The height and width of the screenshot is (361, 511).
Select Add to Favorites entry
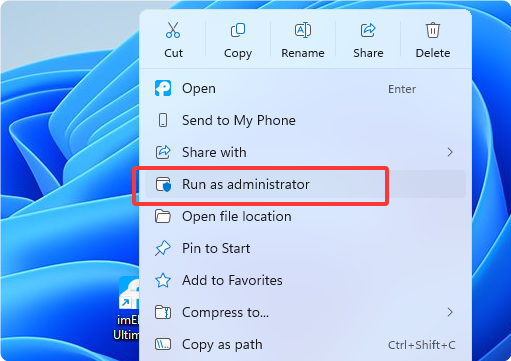[x=305, y=280]
